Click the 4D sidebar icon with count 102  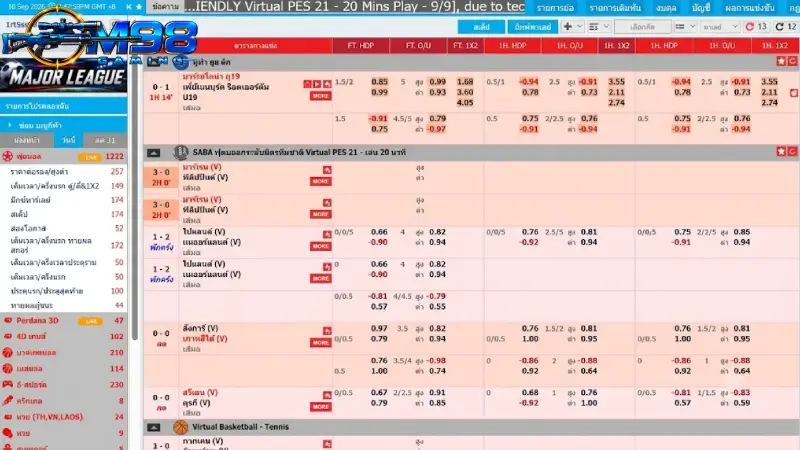tap(7, 336)
